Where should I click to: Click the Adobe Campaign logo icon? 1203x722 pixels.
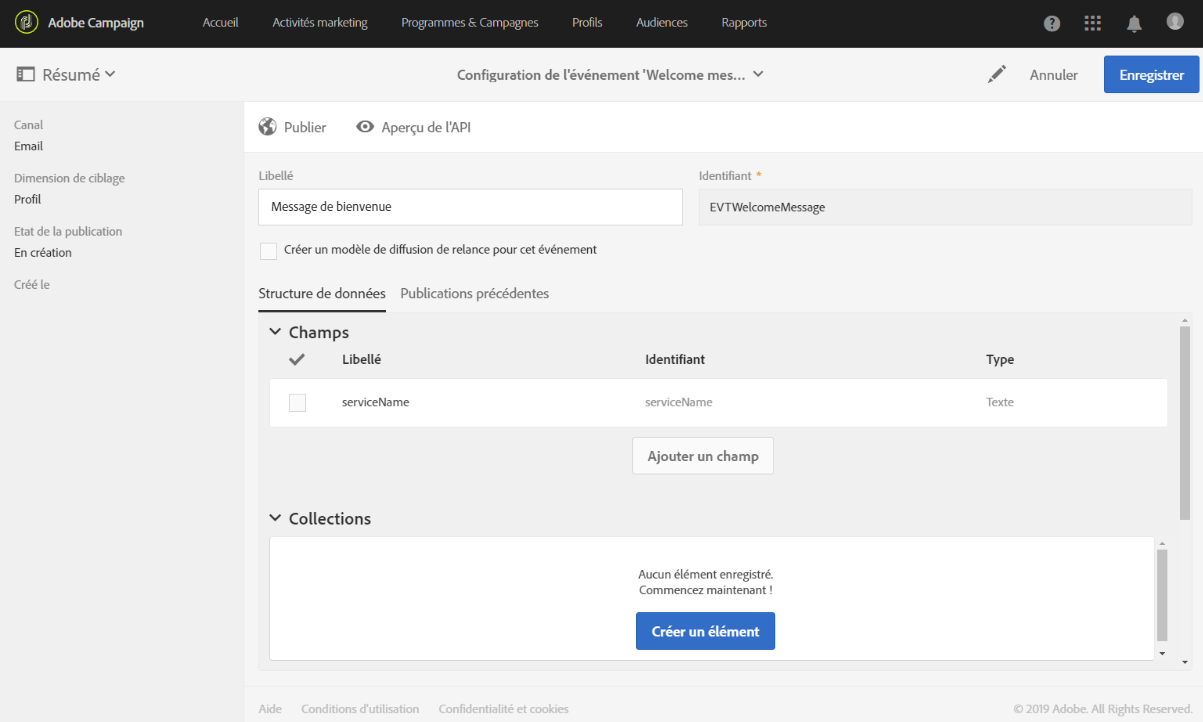coord(27,23)
